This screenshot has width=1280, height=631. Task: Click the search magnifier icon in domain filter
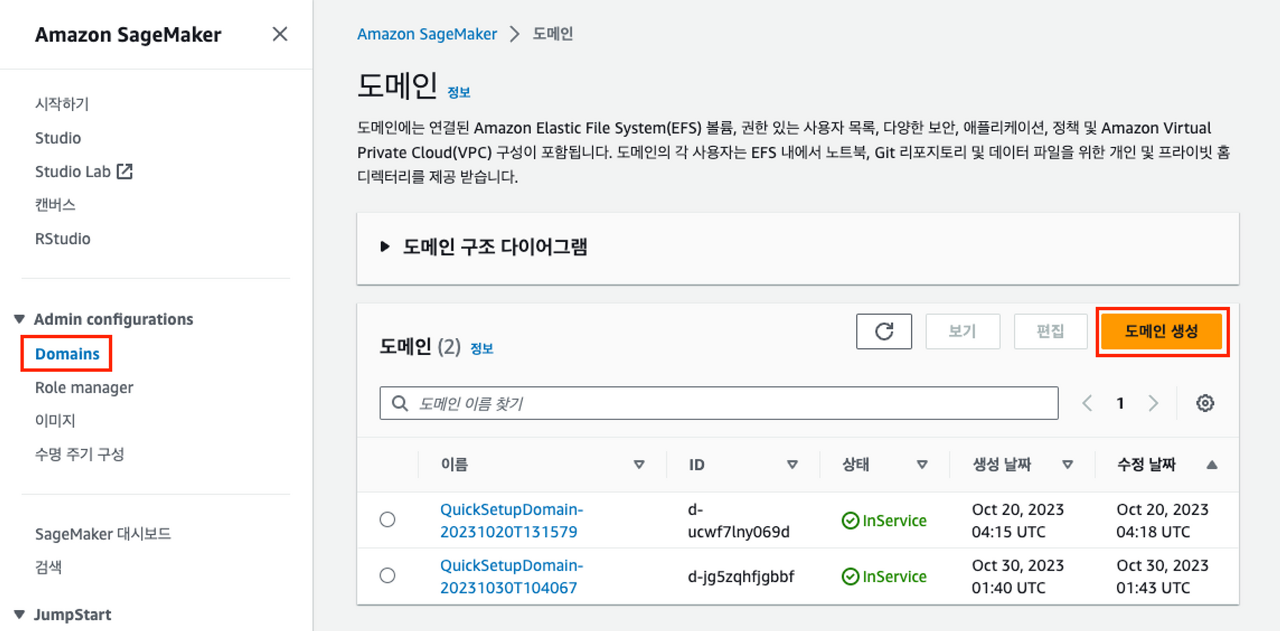click(x=400, y=403)
